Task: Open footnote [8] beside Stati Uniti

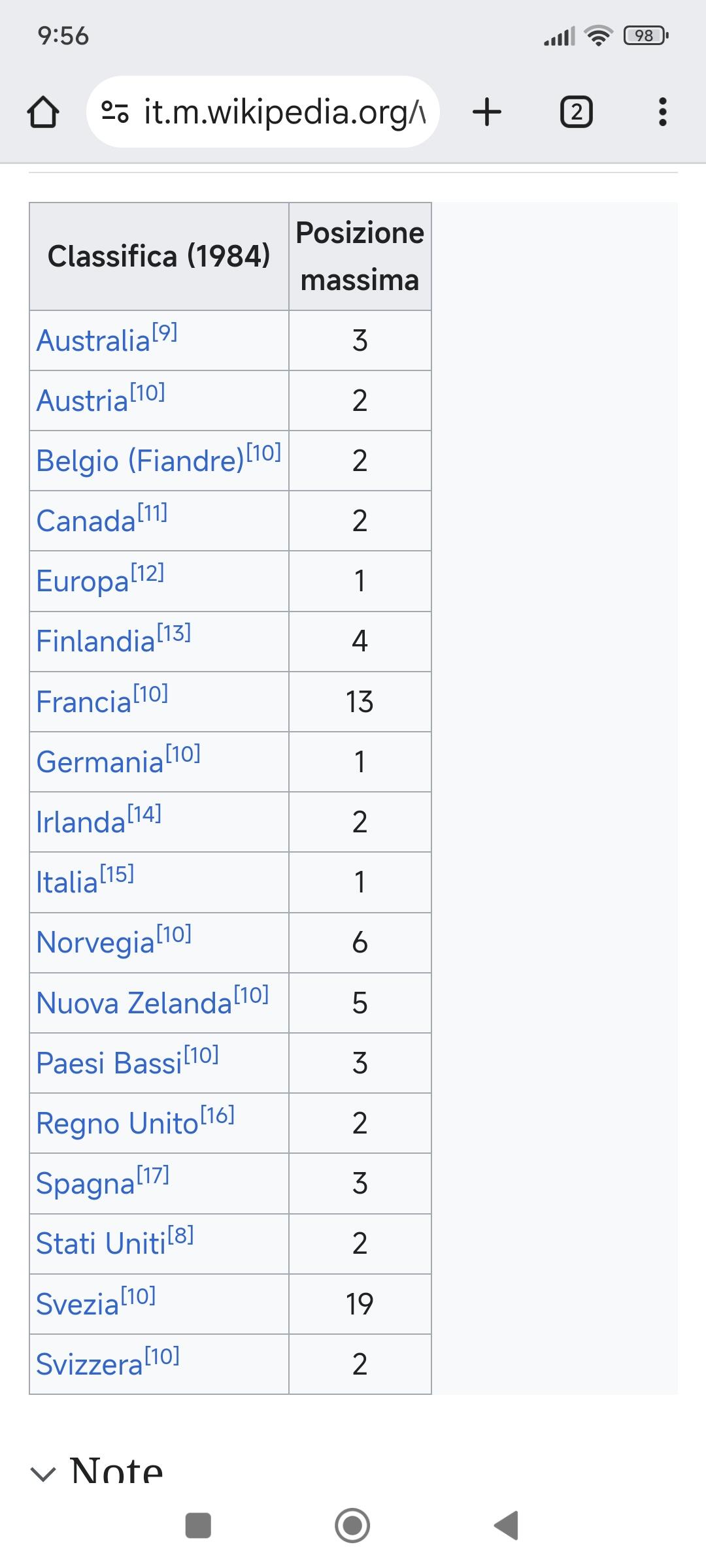Action: coord(180,1235)
